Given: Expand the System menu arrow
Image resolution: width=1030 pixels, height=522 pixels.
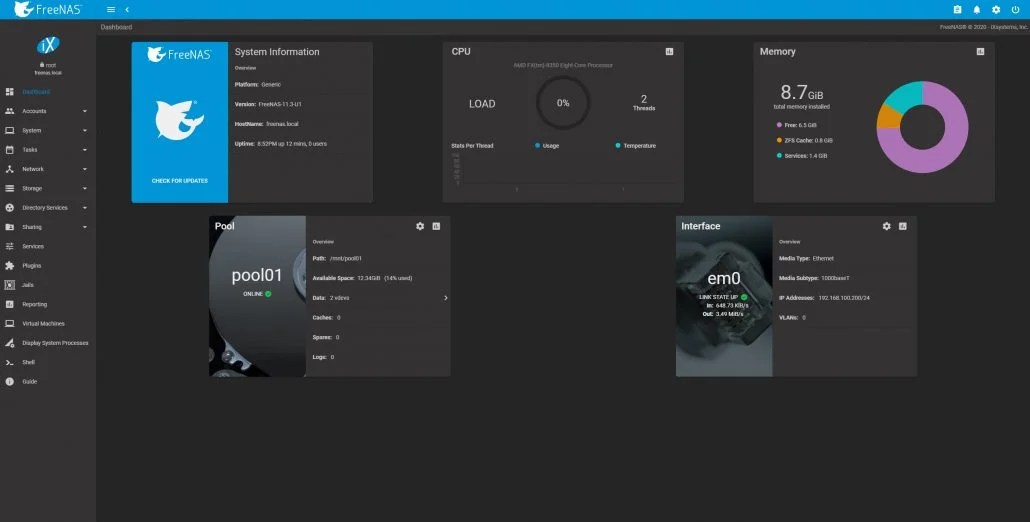Looking at the screenshot, I should pos(85,131).
